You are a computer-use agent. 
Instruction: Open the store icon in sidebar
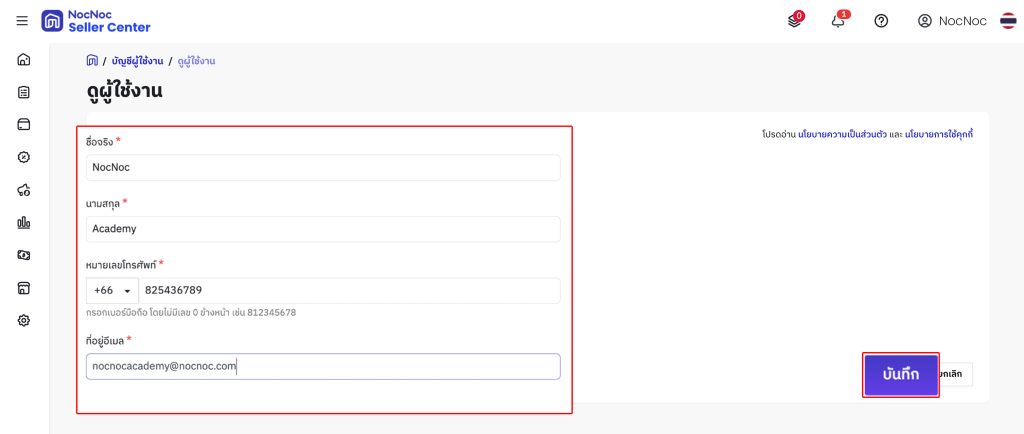pos(24,288)
